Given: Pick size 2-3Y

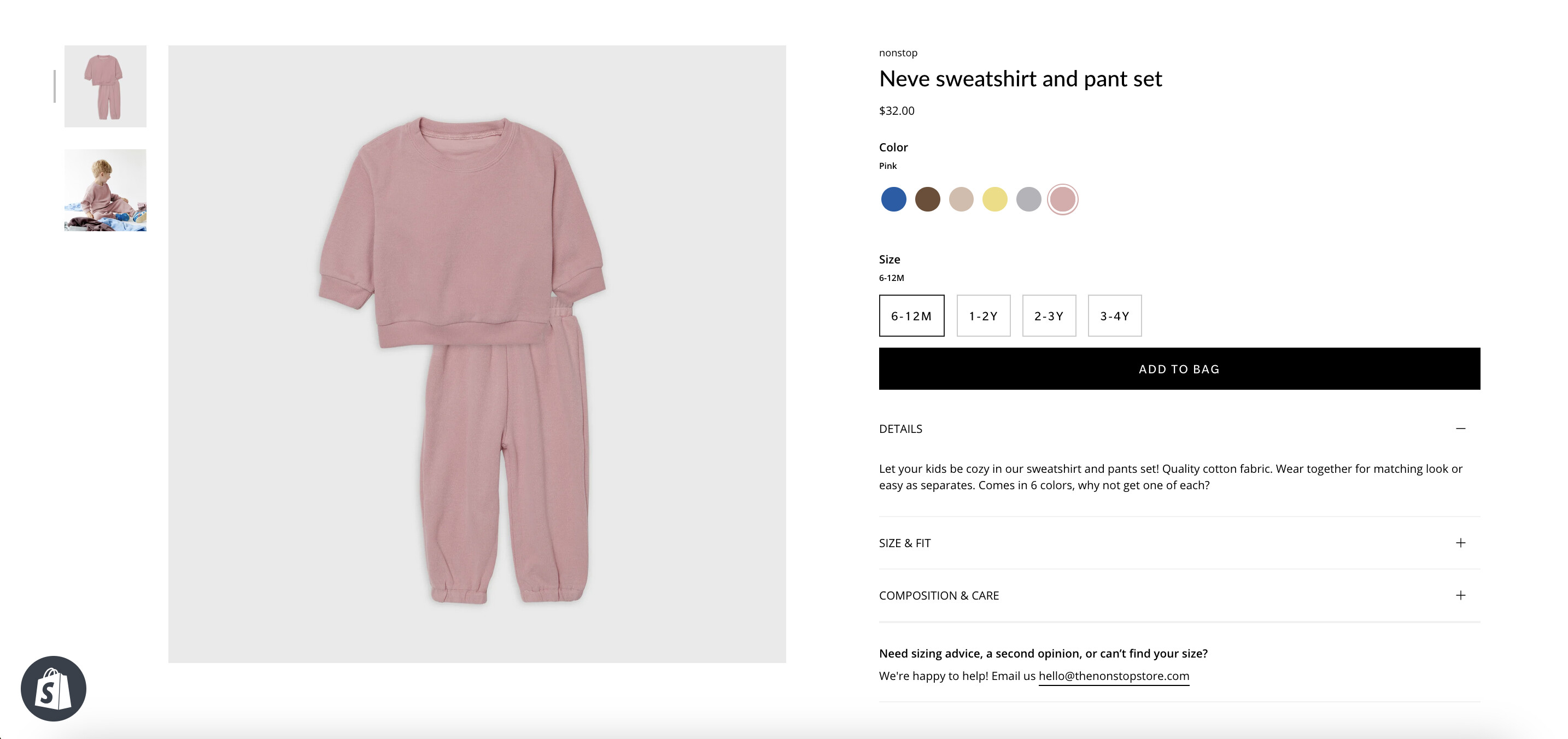Looking at the screenshot, I should coord(1049,316).
